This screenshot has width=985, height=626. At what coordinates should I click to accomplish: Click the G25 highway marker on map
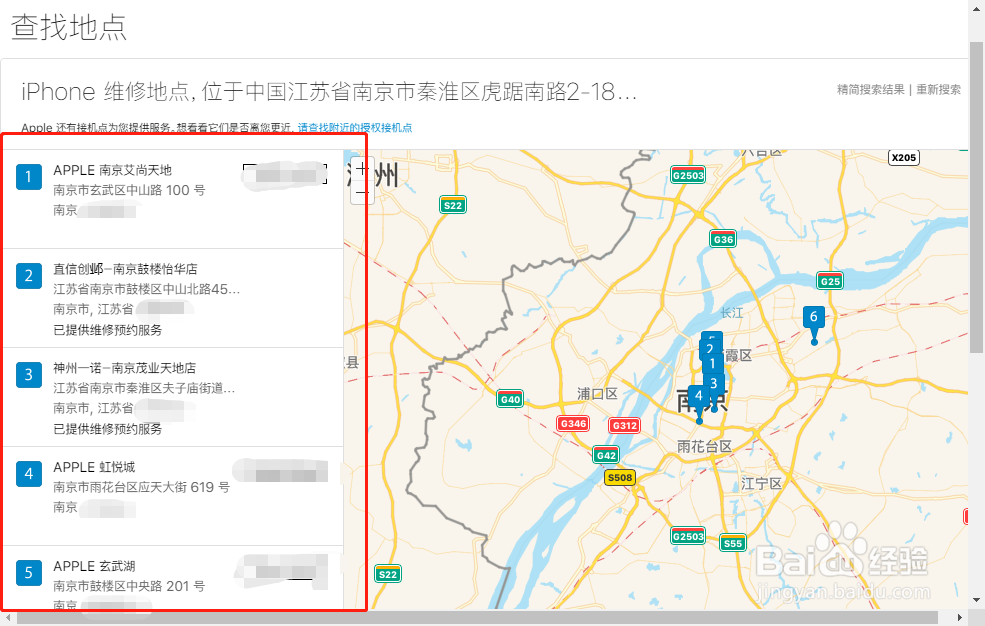coord(830,281)
